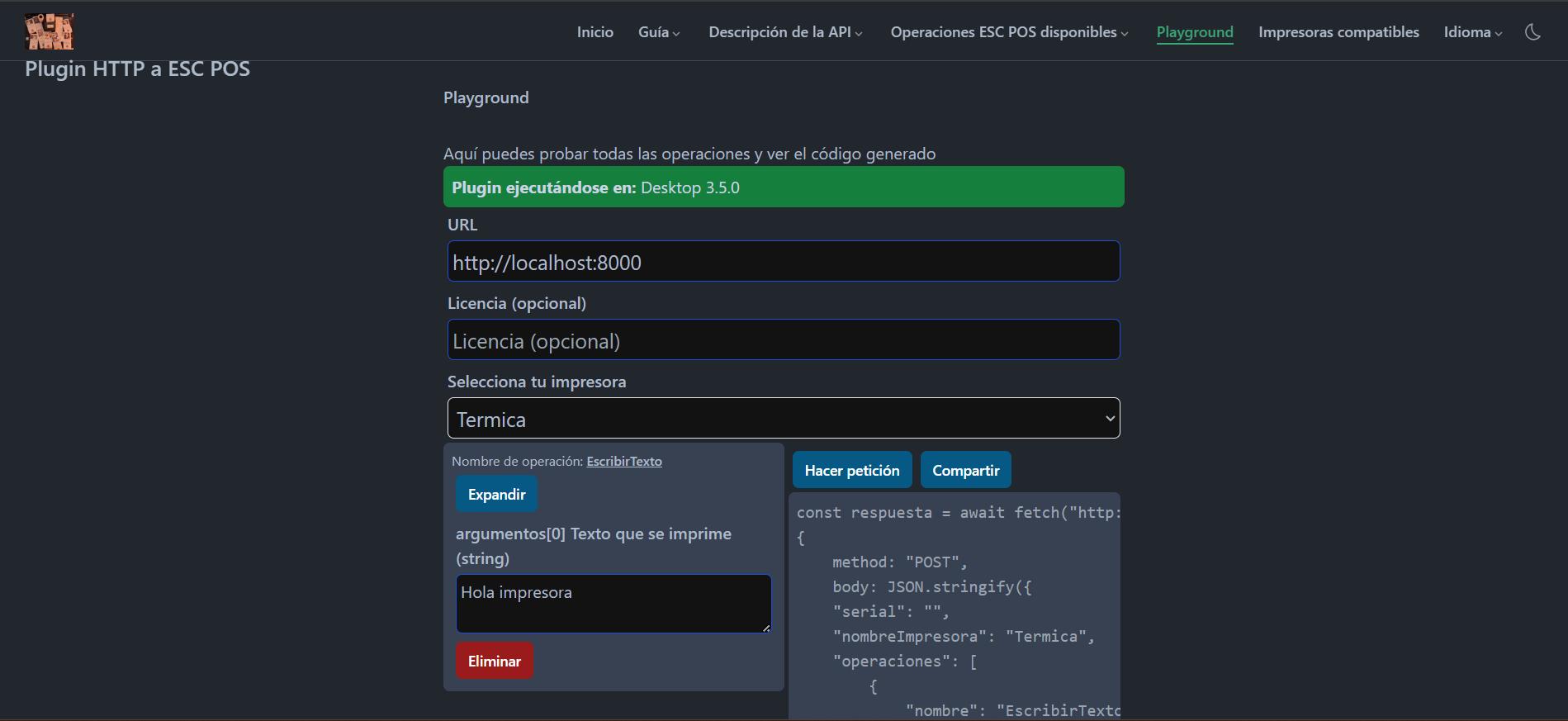Open Impresoras compatibles page
Image resolution: width=1568 pixels, height=721 pixels.
pos(1338,32)
